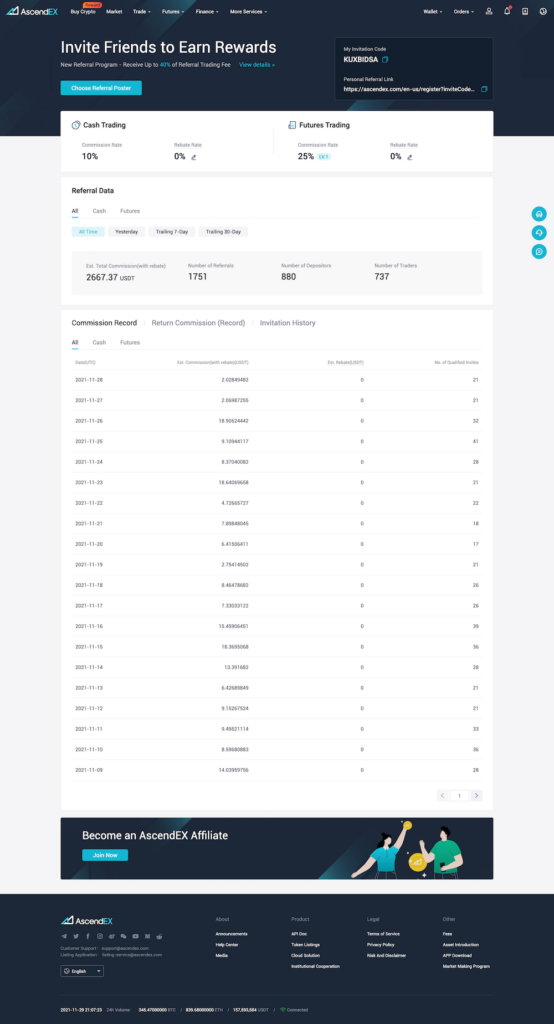The height and width of the screenshot is (1024, 554).
Task: Select the Trailing 7-Day filter
Action: [172, 231]
